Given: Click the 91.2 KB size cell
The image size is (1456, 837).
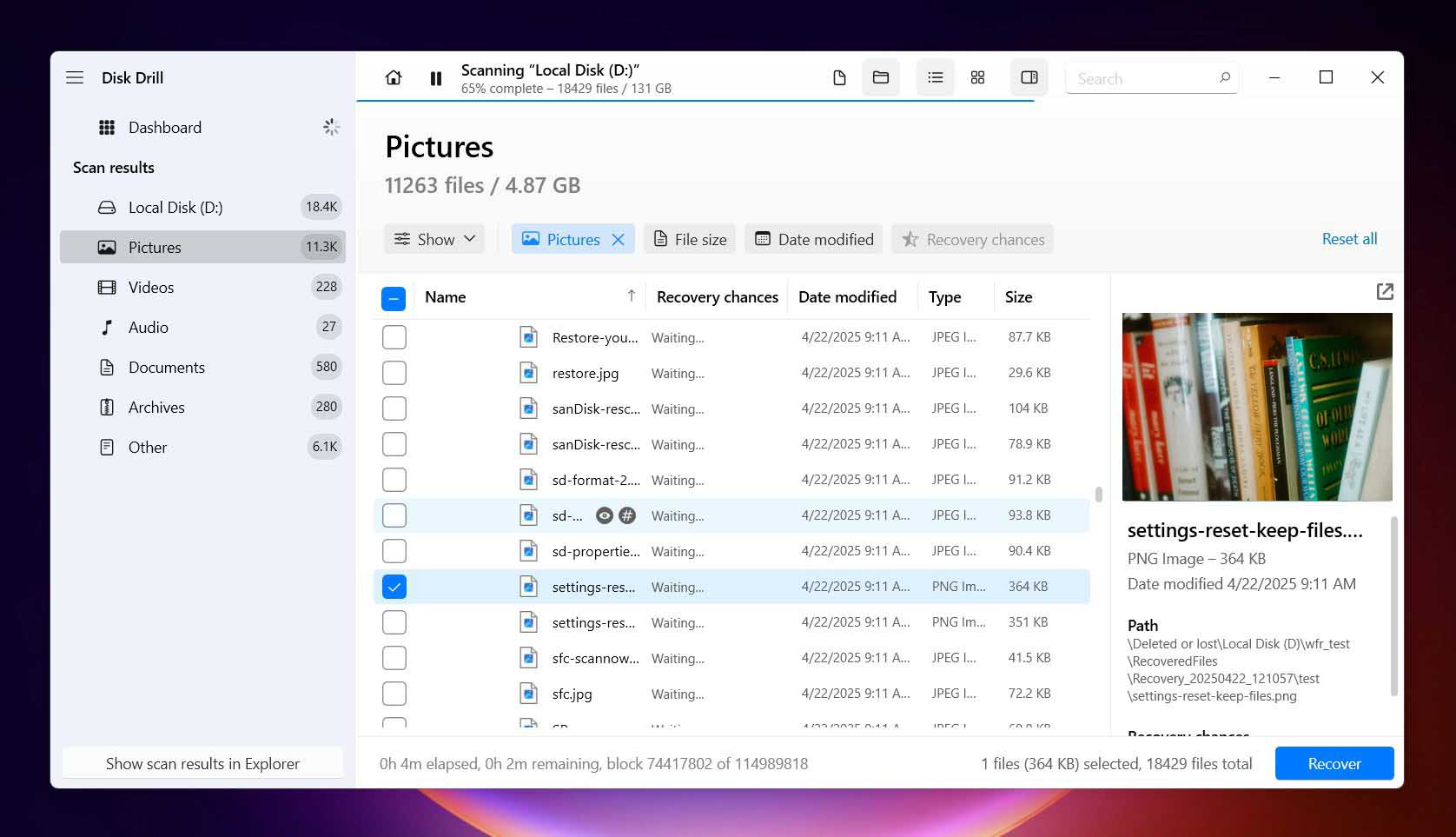Looking at the screenshot, I should coord(1029,480).
